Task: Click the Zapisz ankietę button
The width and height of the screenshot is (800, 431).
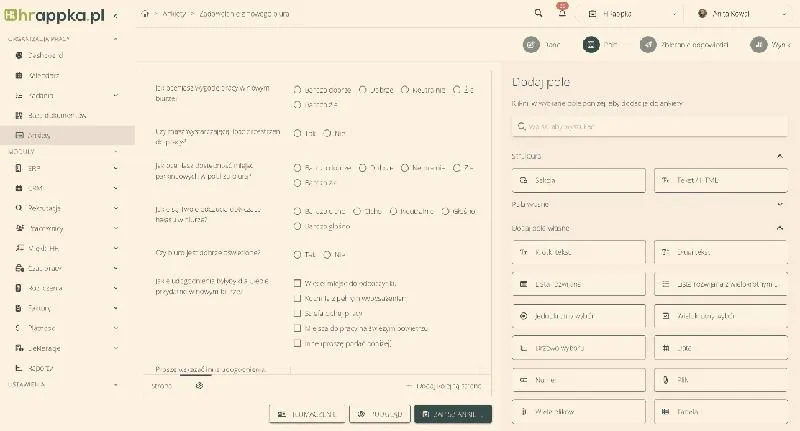Action: (453, 414)
